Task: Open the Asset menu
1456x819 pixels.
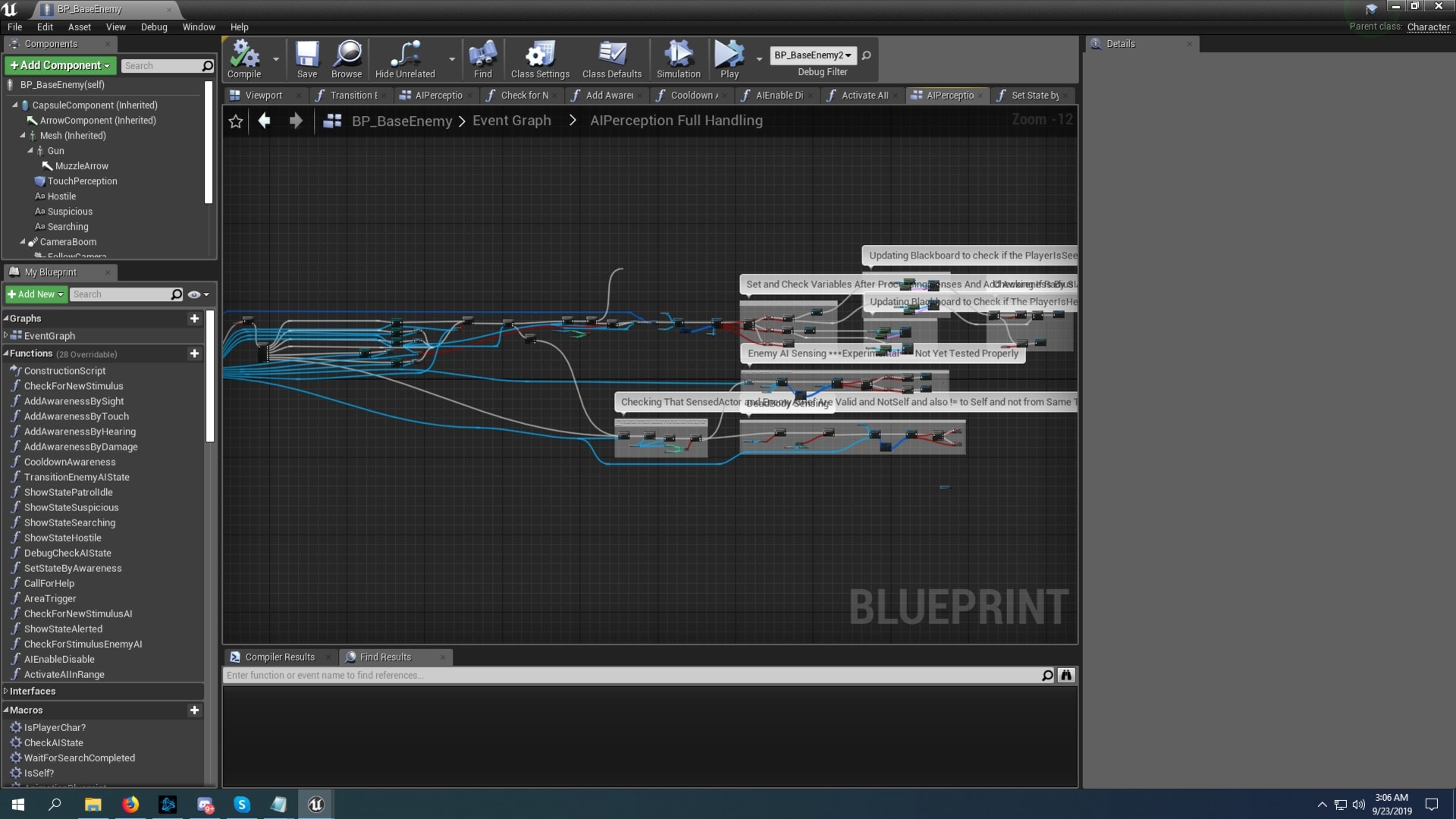Action: tap(80, 27)
